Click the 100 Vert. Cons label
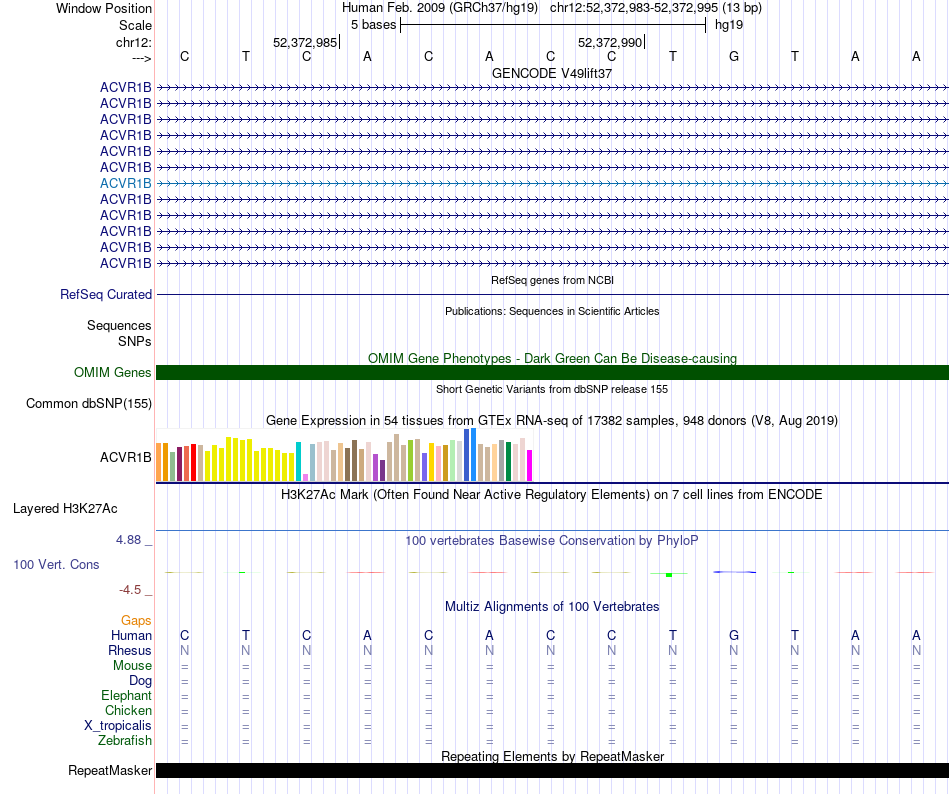 click(56, 564)
